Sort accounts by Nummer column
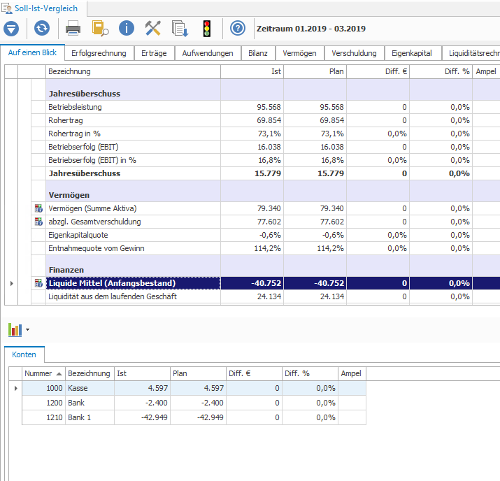 43,373
